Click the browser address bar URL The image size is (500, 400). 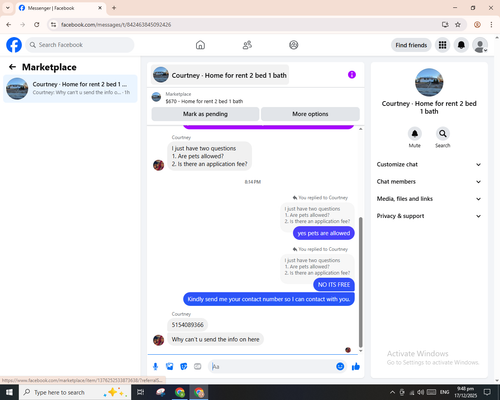[x=116, y=25]
